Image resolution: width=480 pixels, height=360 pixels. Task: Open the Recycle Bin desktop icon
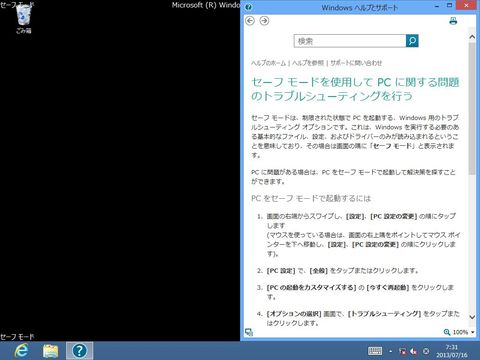[x=24, y=19]
